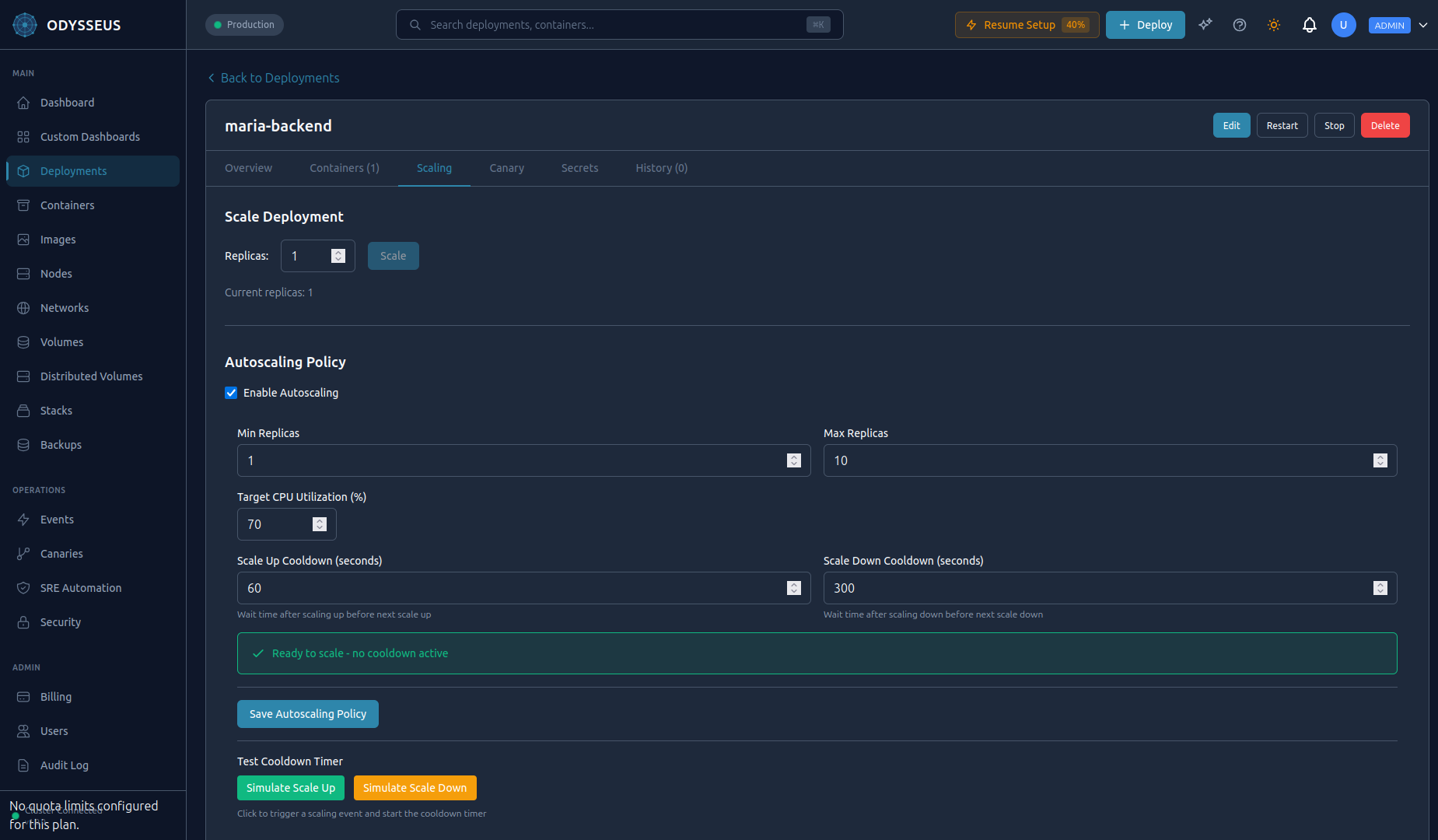
Task: Open help with the question mark icon
Action: pyautogui.click(x=1240, y=24)
